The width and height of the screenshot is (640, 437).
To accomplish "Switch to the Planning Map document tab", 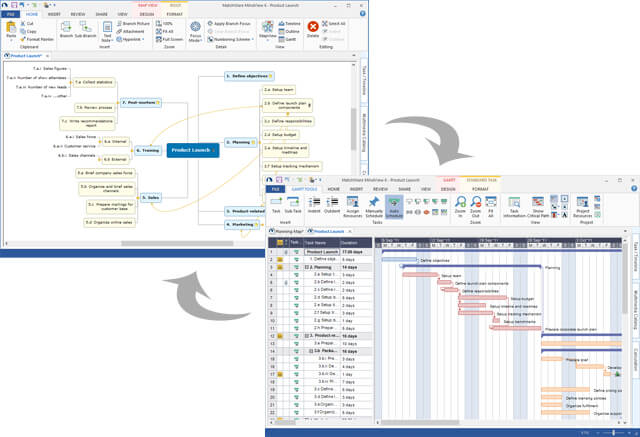I will tap(287, 231).
